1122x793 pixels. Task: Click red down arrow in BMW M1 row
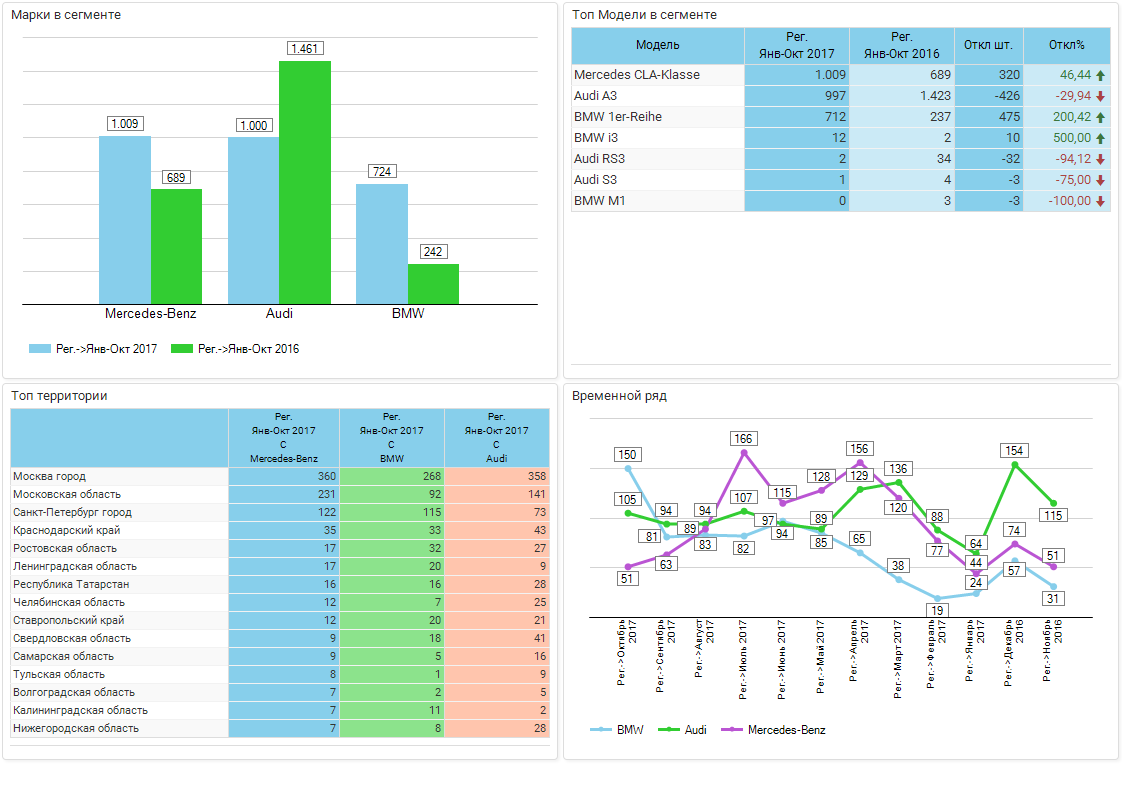(x=1100, y=201)
